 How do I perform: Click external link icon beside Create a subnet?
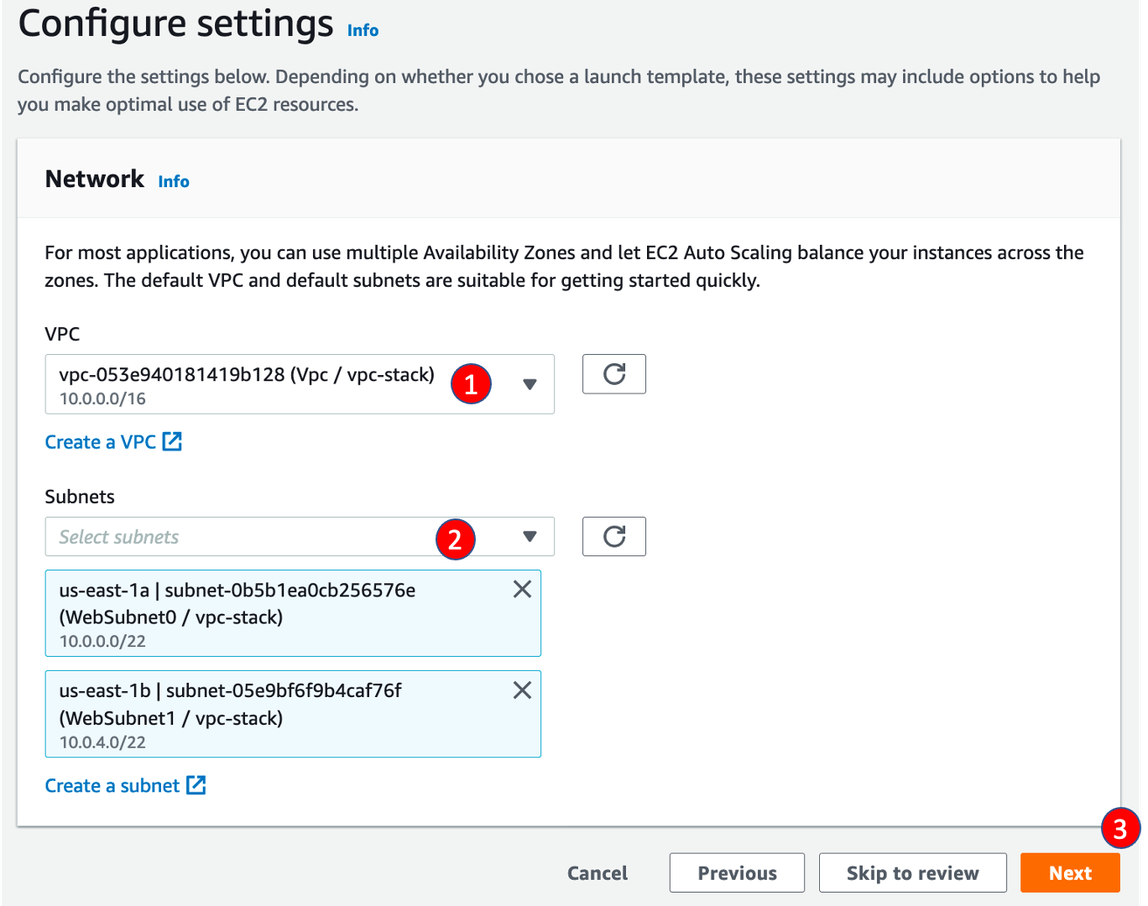pyautogui.click(x=196, y=786)
